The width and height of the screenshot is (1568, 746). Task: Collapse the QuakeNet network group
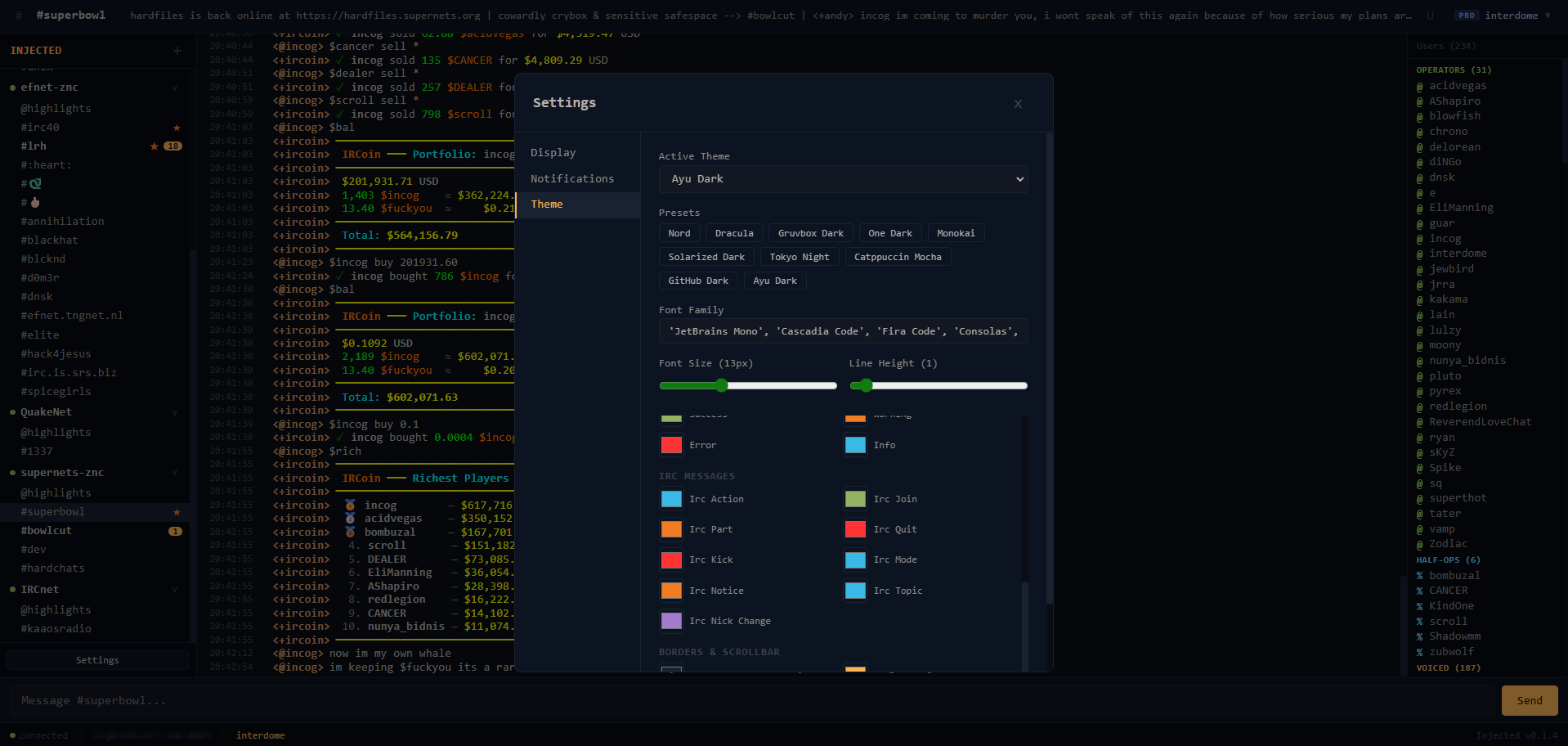click(174, 412)
